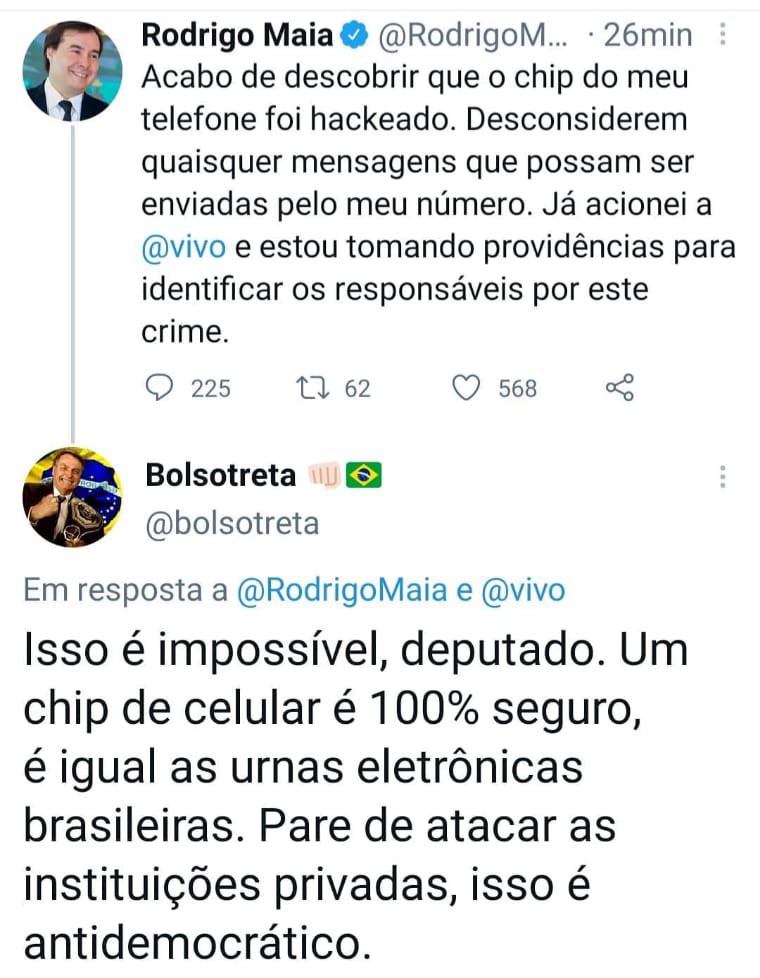Expand more options on Bolsotreta's reply
The width and height of the screenshot is (760, 978).
click(723, 477)
